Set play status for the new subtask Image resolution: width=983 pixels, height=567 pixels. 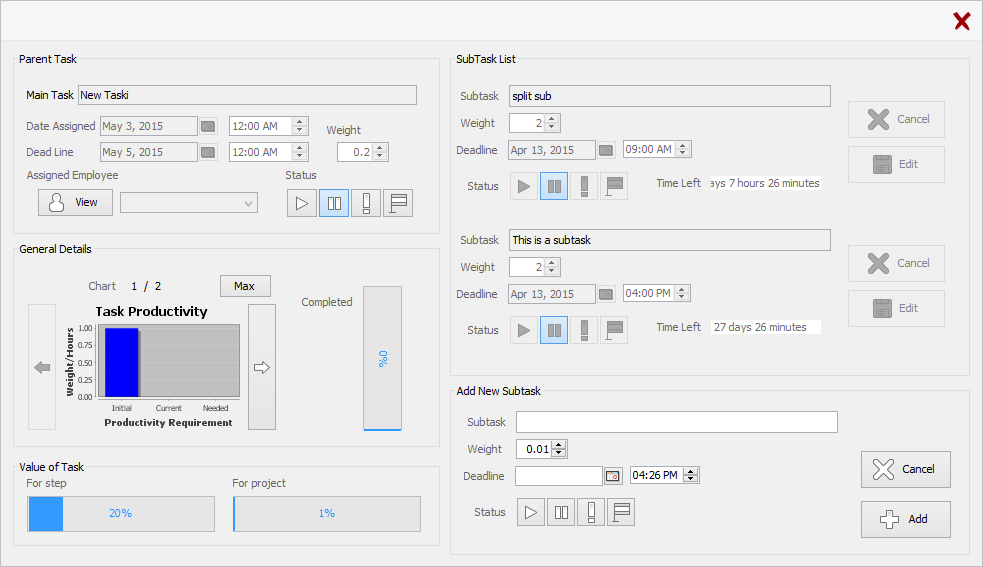click(531, 513)
